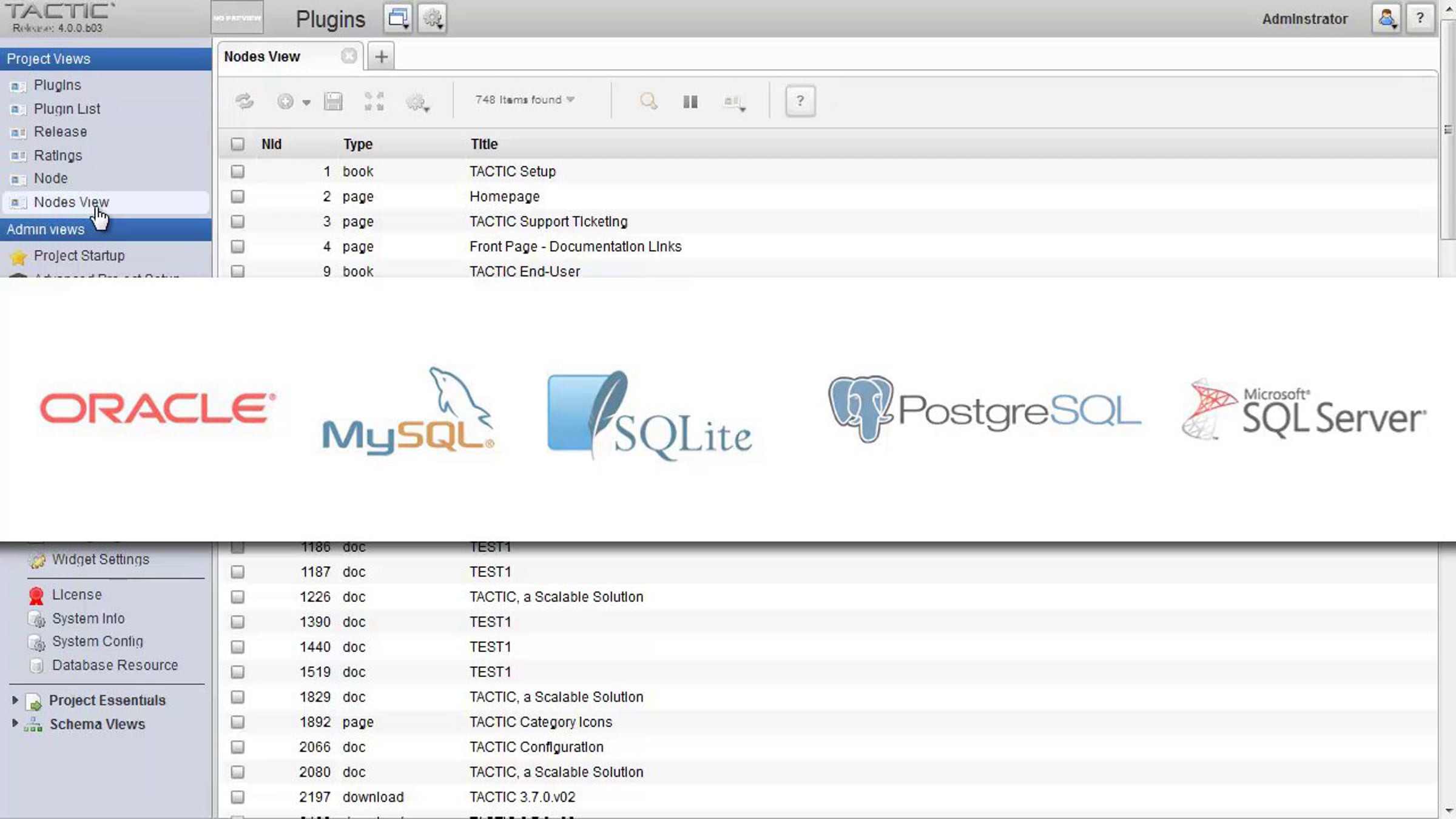Image resolution: width=1456 pixels, height=819 pixels.
Task: Open the table gear settings menu
Action: pos(417,101)
